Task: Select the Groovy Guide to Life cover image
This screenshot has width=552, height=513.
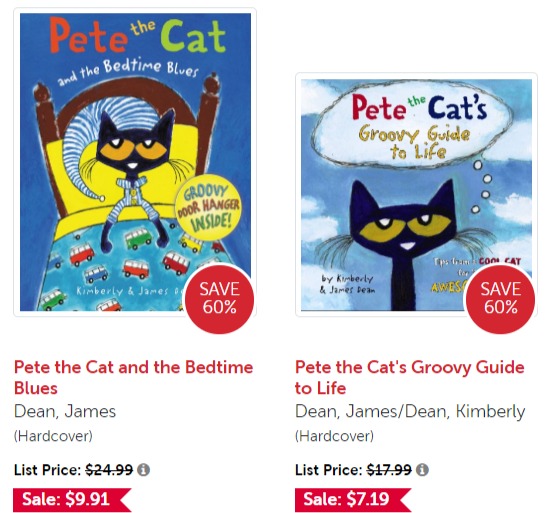Action: [416, 195]
